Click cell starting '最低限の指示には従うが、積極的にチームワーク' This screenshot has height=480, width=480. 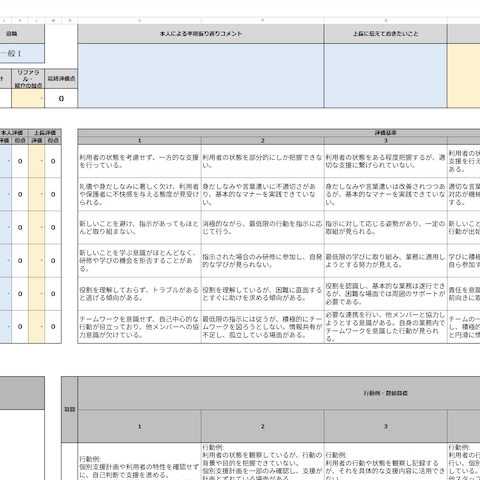click(262, 327)
